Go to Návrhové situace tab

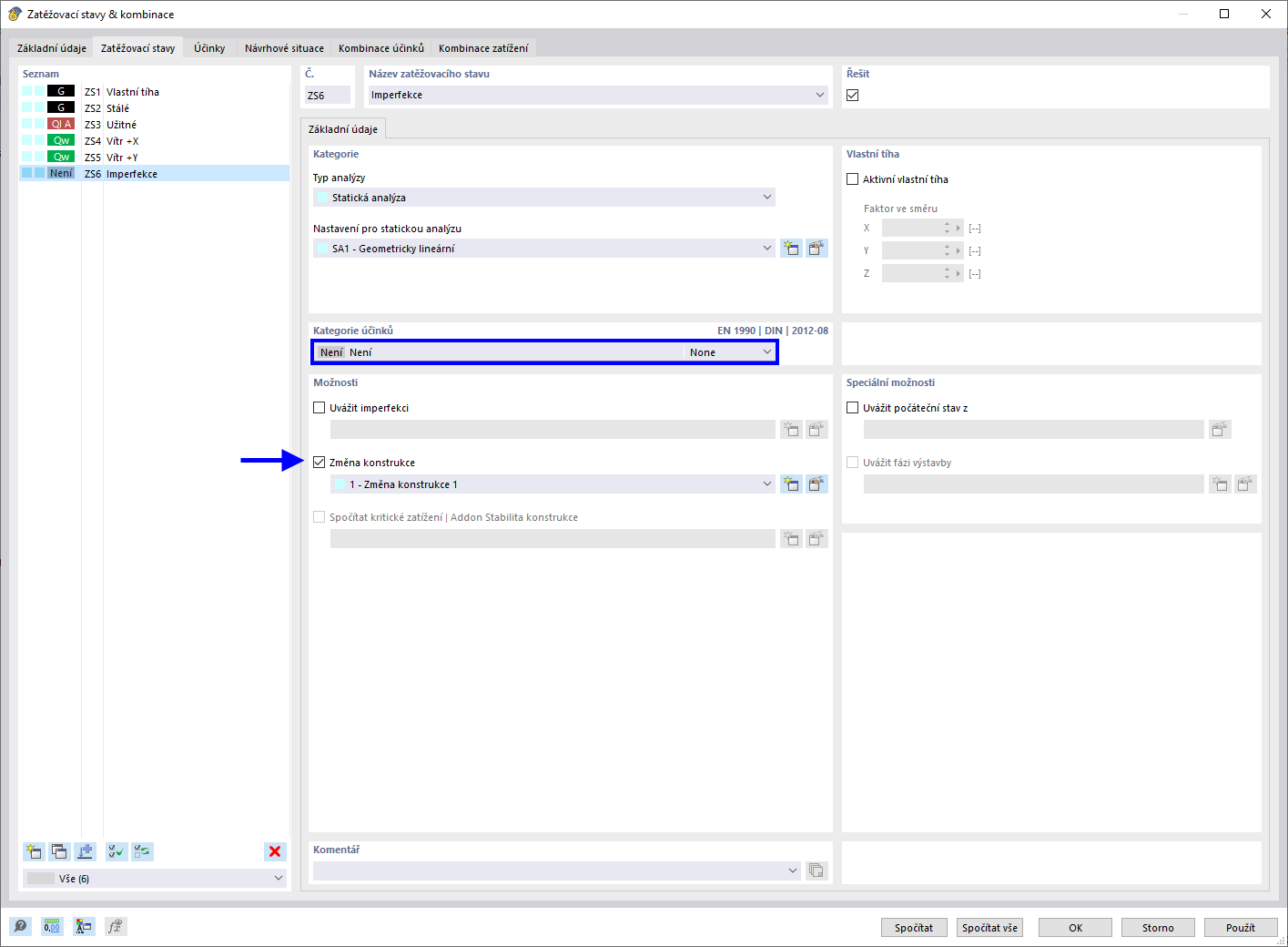(284, 48)
